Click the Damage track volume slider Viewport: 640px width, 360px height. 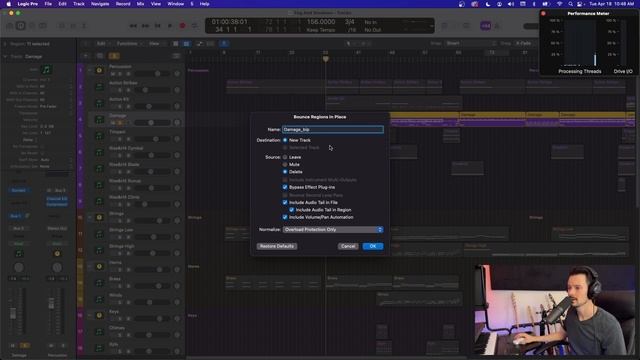[151, 122]
